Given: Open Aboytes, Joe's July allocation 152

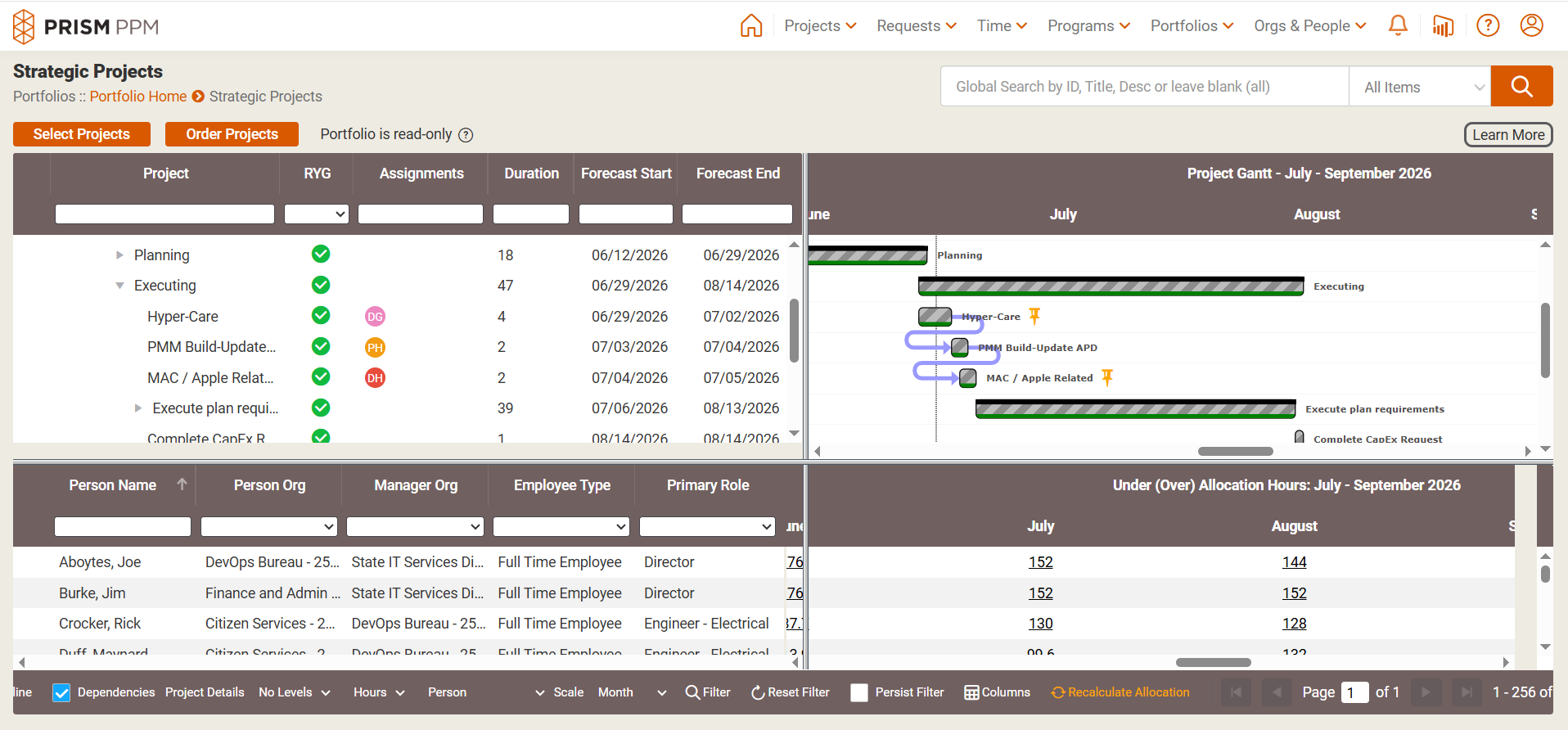Looking at the screenshot, I should [1040, 562].
